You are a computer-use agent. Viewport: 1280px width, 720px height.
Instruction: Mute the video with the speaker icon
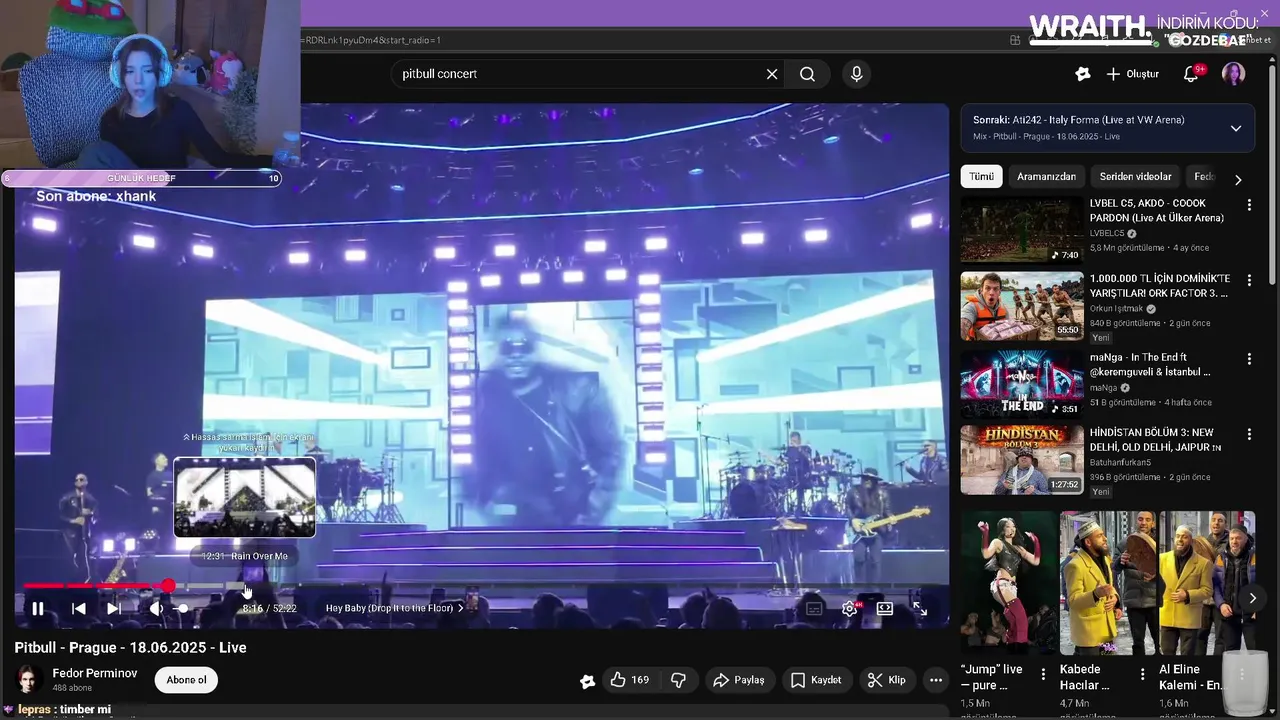[x=156, y=608]
